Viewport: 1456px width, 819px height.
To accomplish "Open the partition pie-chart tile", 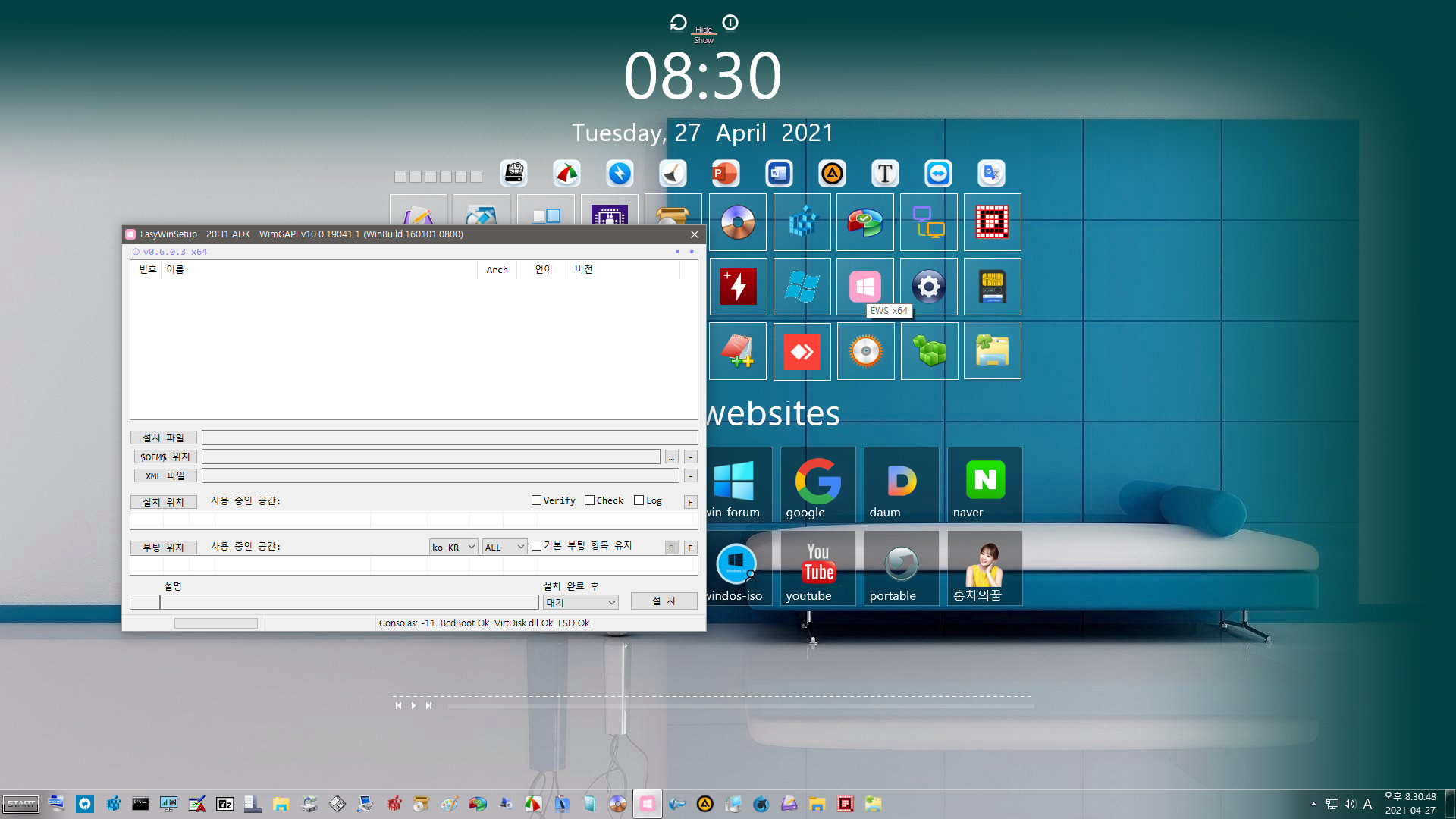I will coord(865,222).
